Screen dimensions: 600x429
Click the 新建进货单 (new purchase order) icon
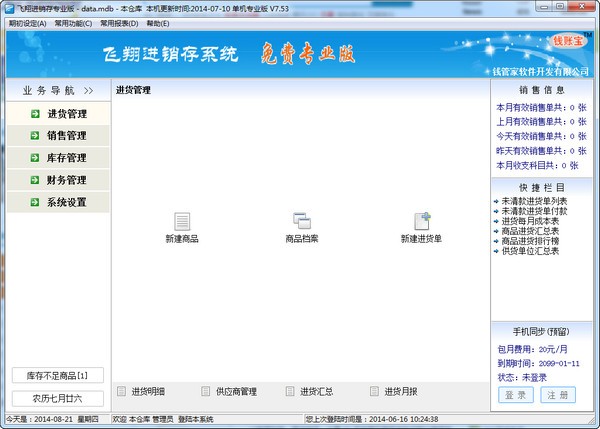pos(421,222)
